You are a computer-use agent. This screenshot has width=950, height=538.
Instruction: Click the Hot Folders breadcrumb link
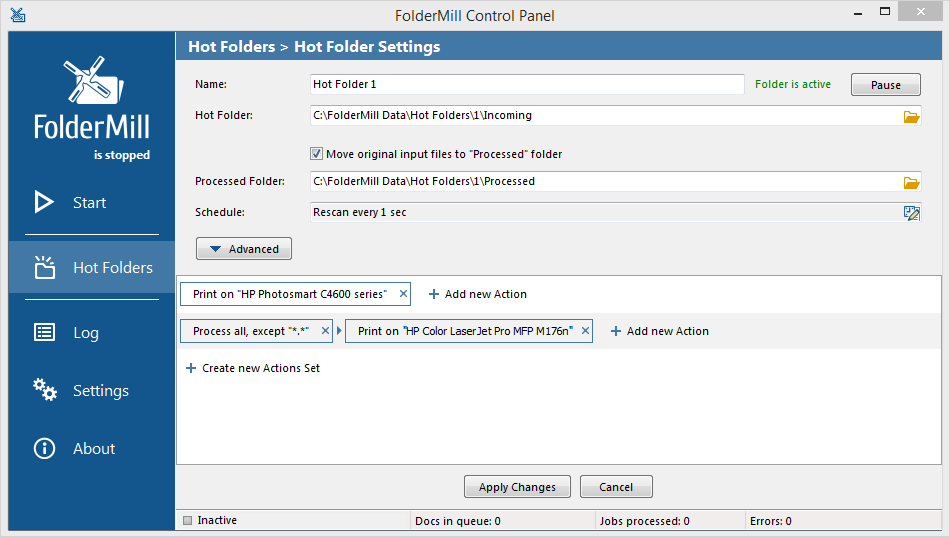click(x=231, y=47)
